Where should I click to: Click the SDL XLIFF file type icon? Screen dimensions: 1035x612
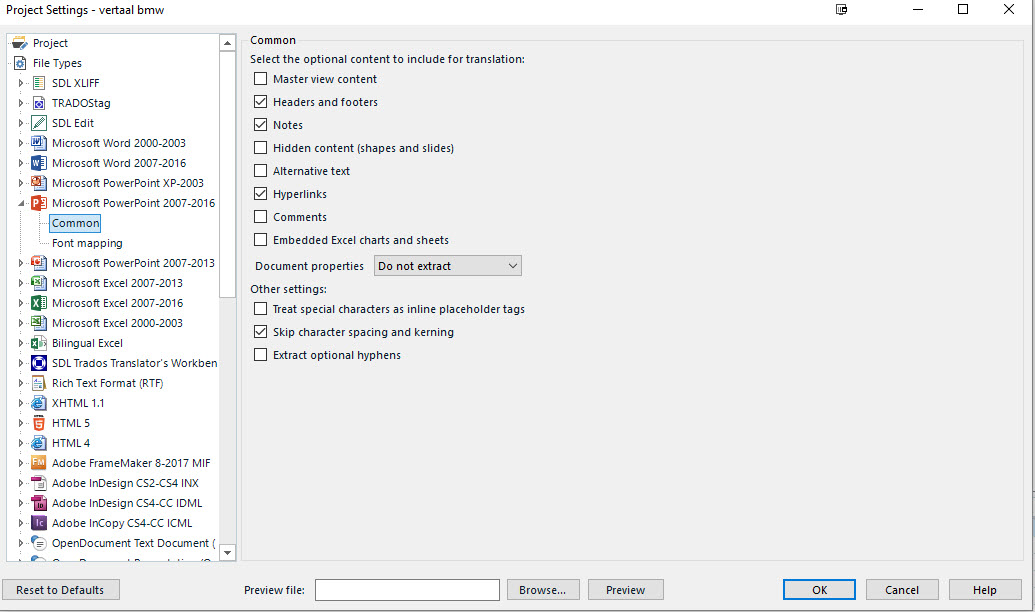(39, 83)
